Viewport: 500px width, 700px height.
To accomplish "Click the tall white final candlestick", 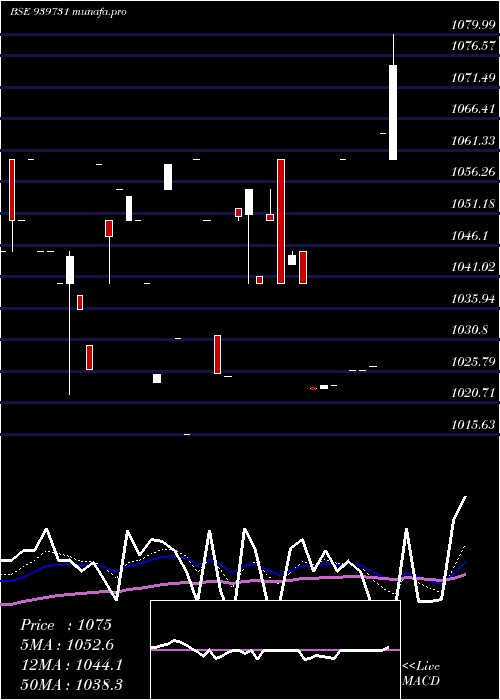I will coord(393,112).
